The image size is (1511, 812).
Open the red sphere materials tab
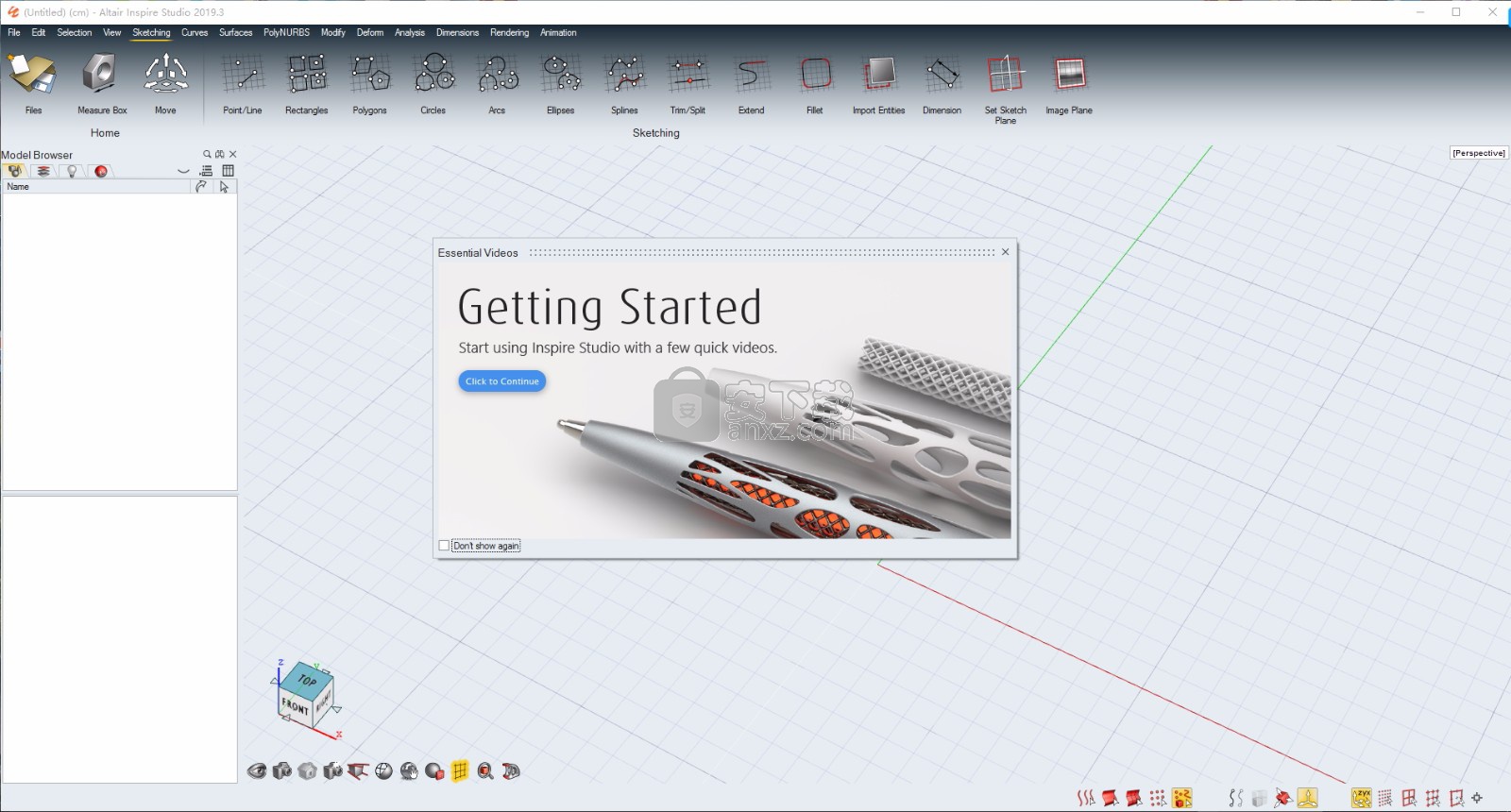(101, 171)
